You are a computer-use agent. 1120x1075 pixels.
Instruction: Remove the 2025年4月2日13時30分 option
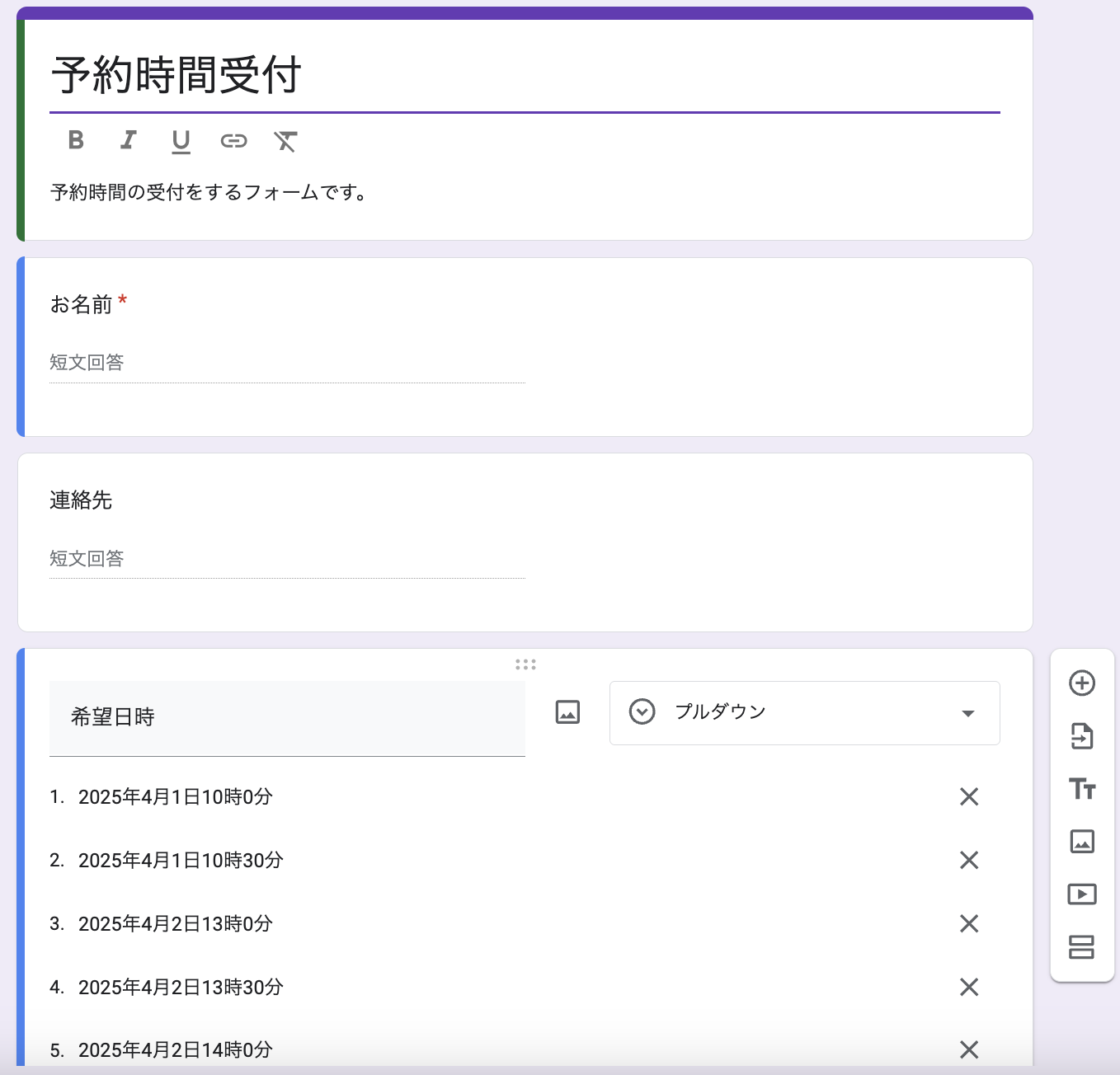point(969,987)
